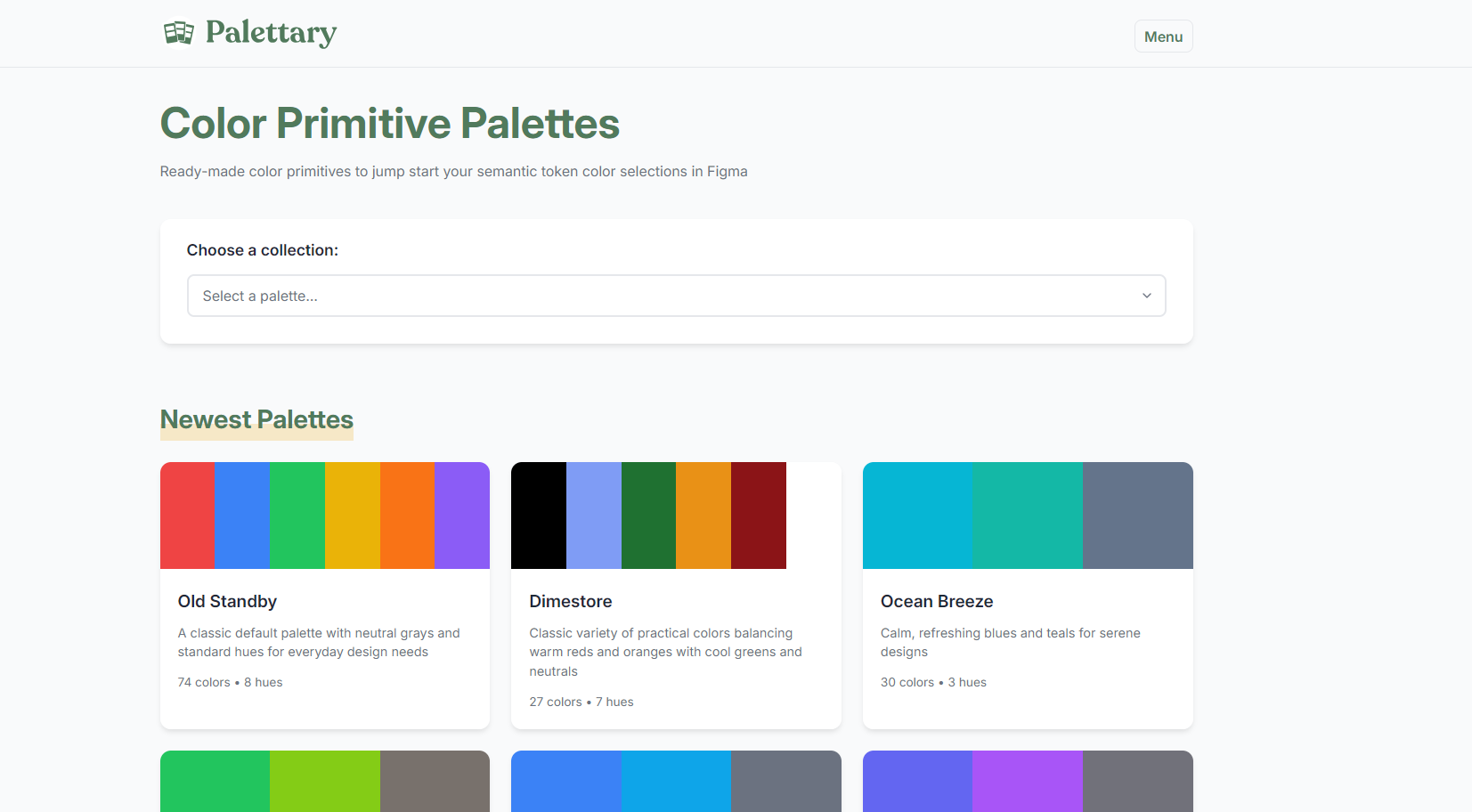The height and width of the screenshot is (812, 1472).
Task: Click the Palettary site title link
Action: 270,32
